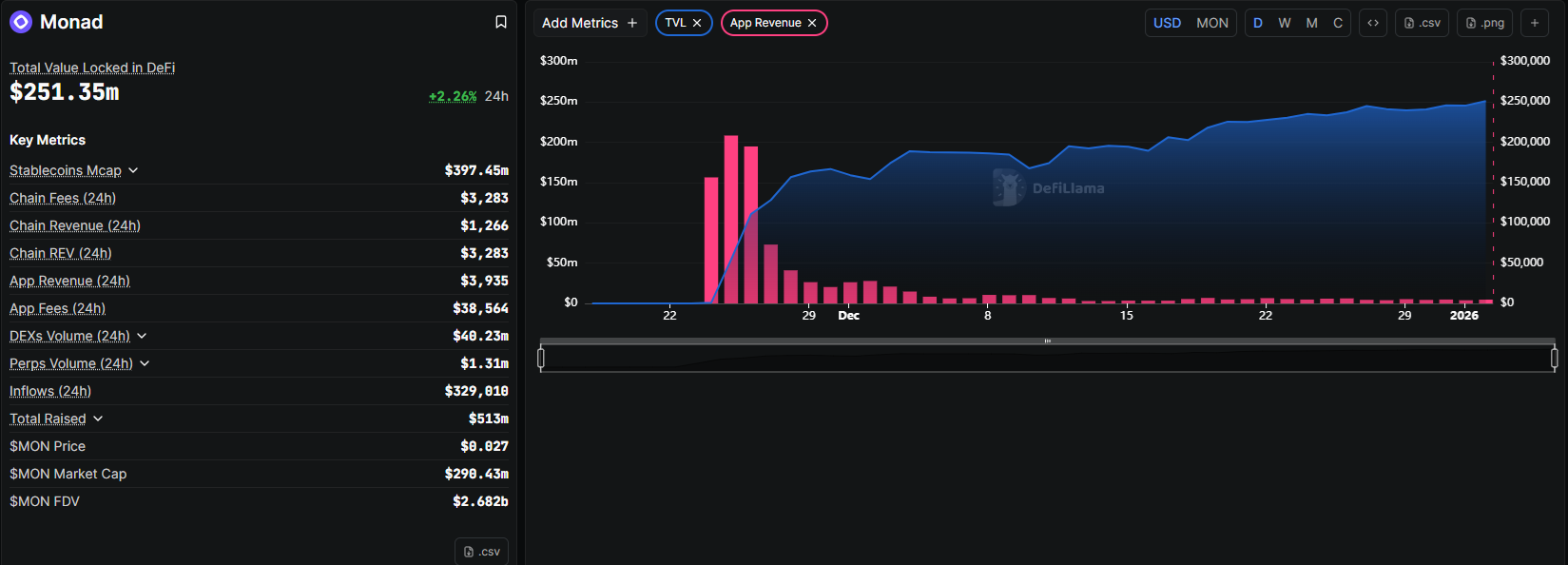The width and height of the screenshot is (1568, 565).
Task: Expand the DEXs Volume (24h) row
Action: (142, 336)
